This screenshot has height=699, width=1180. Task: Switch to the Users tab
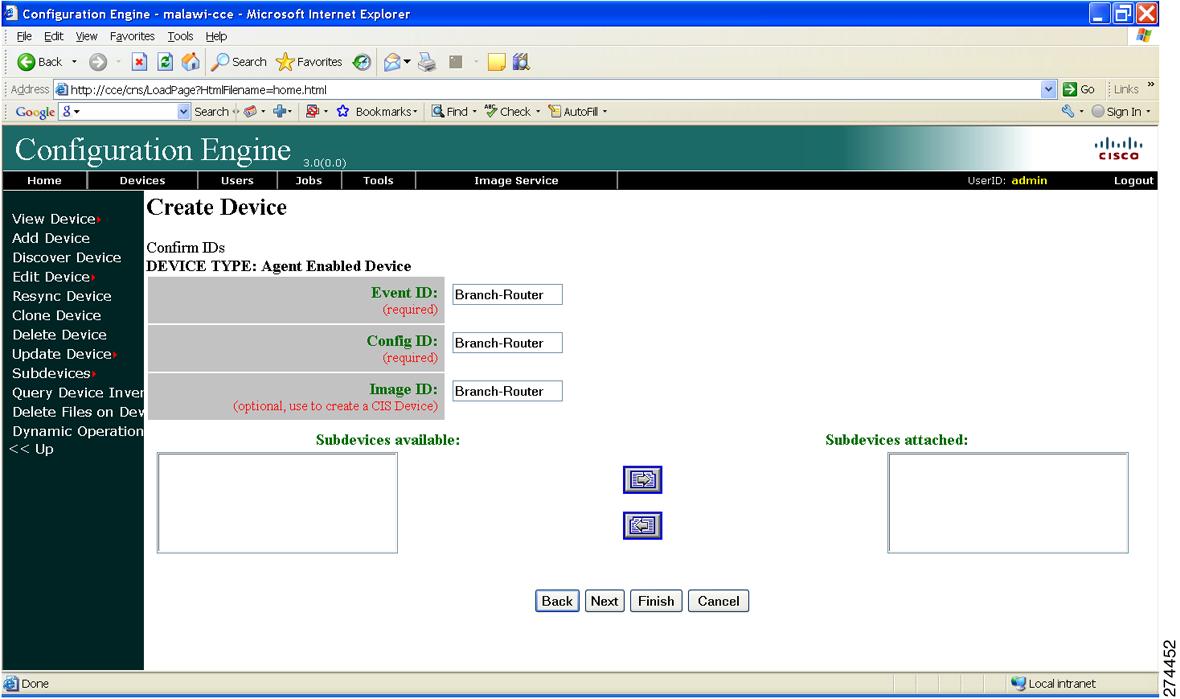point(237,181)
